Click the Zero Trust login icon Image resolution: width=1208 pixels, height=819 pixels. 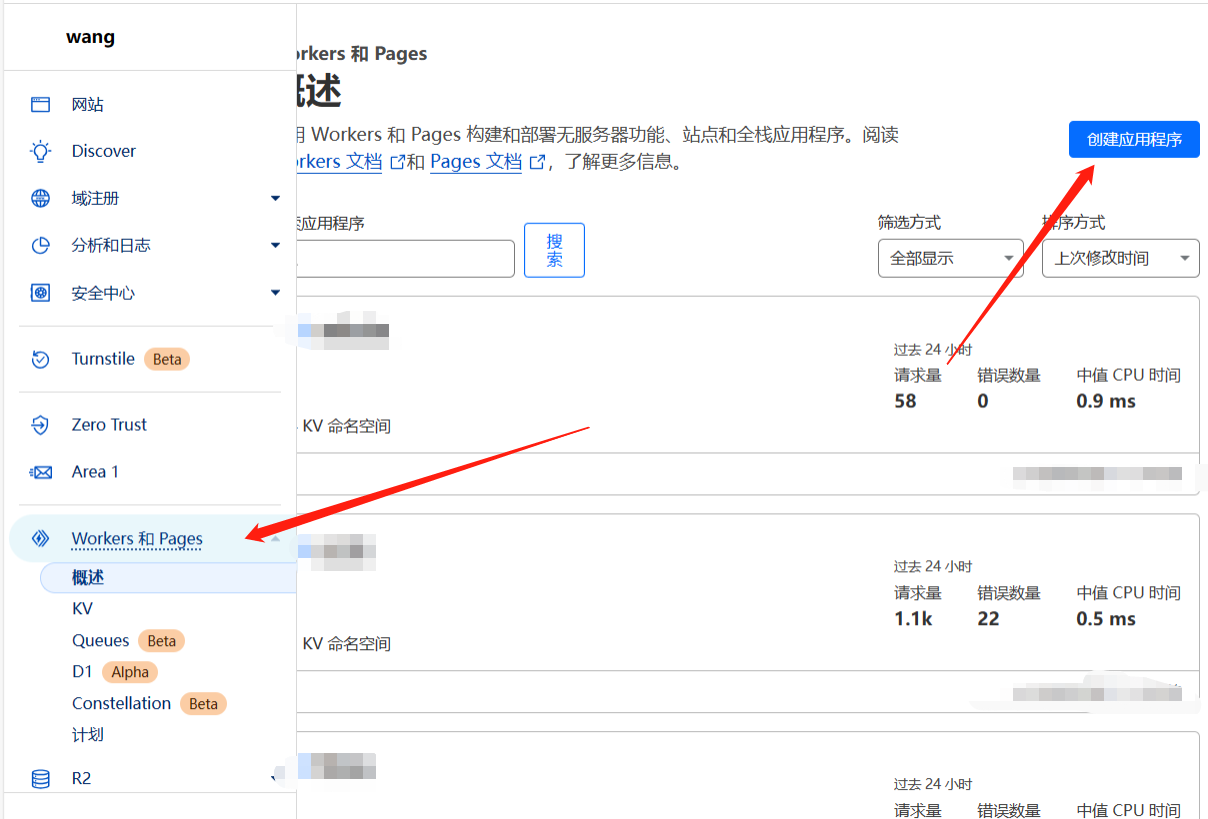point(40,425)
